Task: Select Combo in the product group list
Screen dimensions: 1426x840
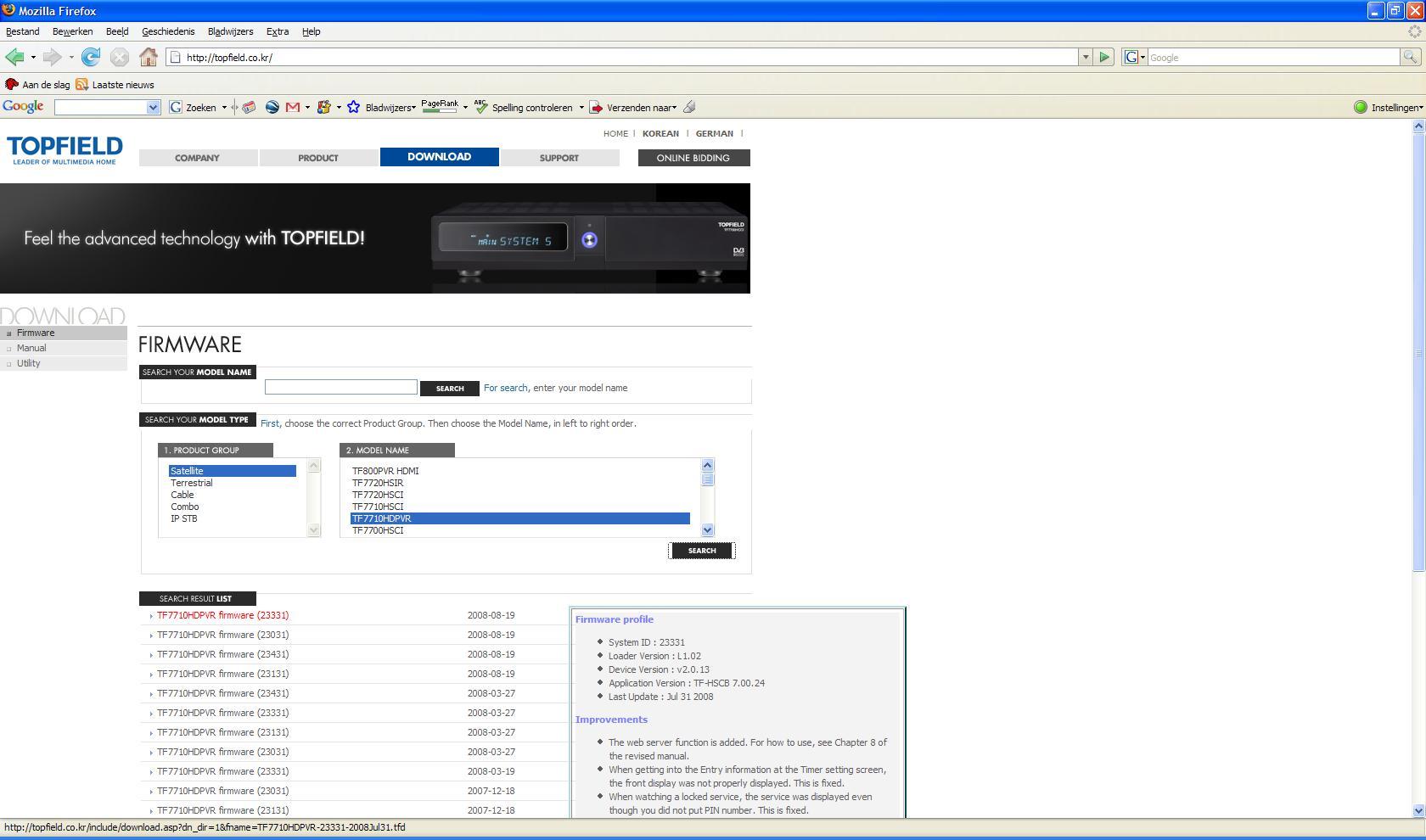Action: tap(185, 507)
